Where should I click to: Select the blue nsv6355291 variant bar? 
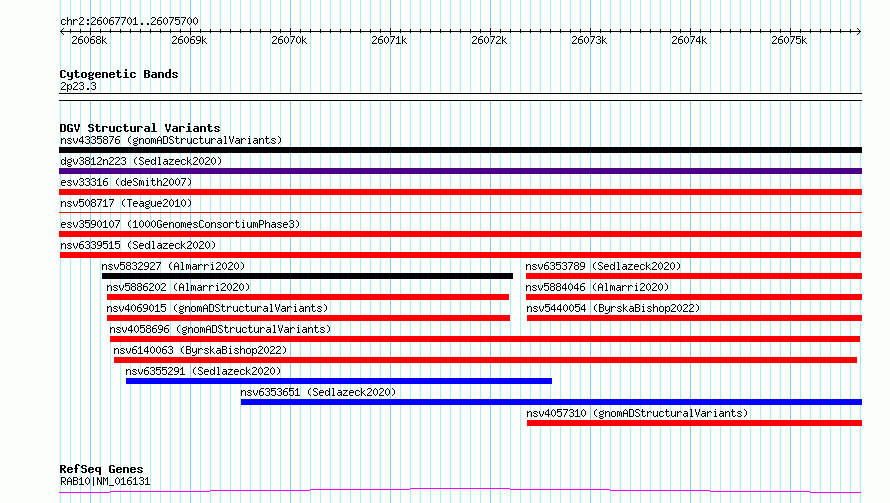point(339,381)
